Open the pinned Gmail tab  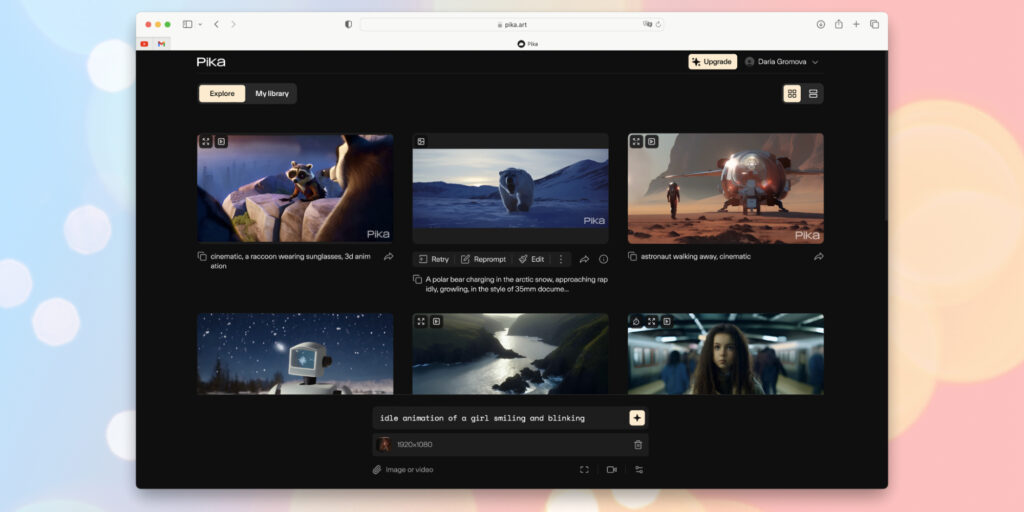coord(161,44)
